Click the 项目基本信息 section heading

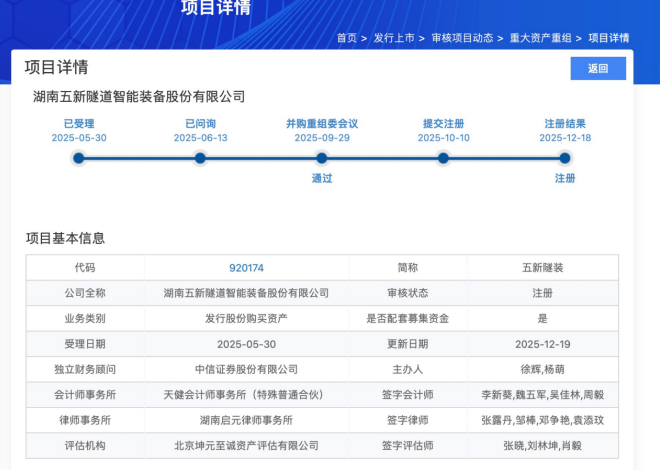pos(65,238)
